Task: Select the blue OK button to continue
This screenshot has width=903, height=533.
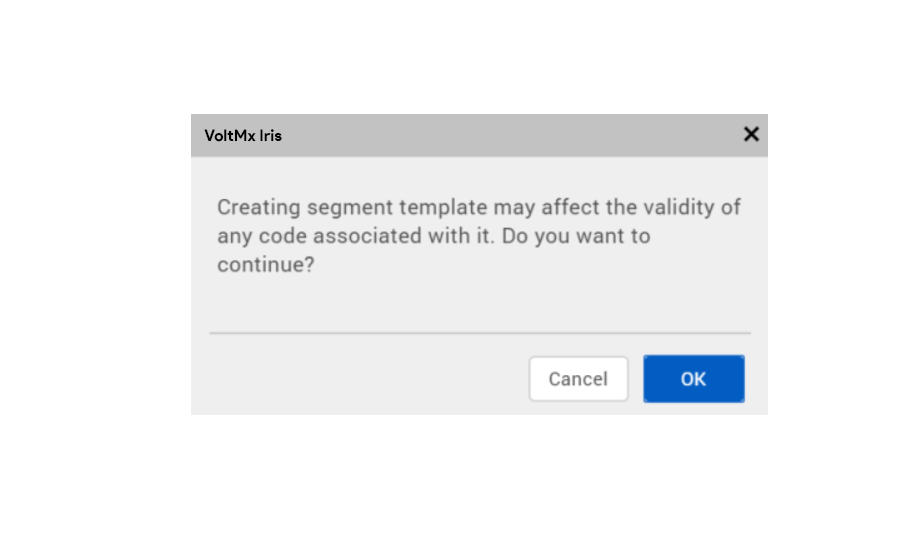Action: pos(693,379)
